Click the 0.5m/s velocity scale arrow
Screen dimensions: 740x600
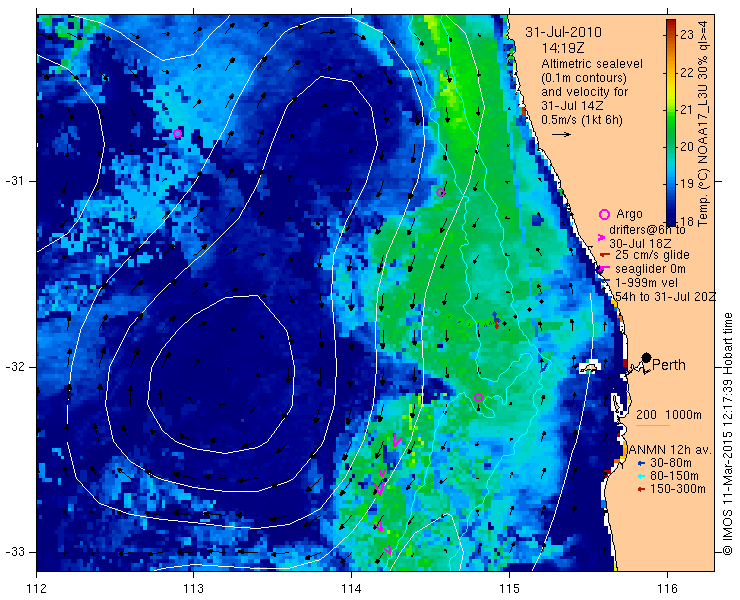click(x=562, y=135)
